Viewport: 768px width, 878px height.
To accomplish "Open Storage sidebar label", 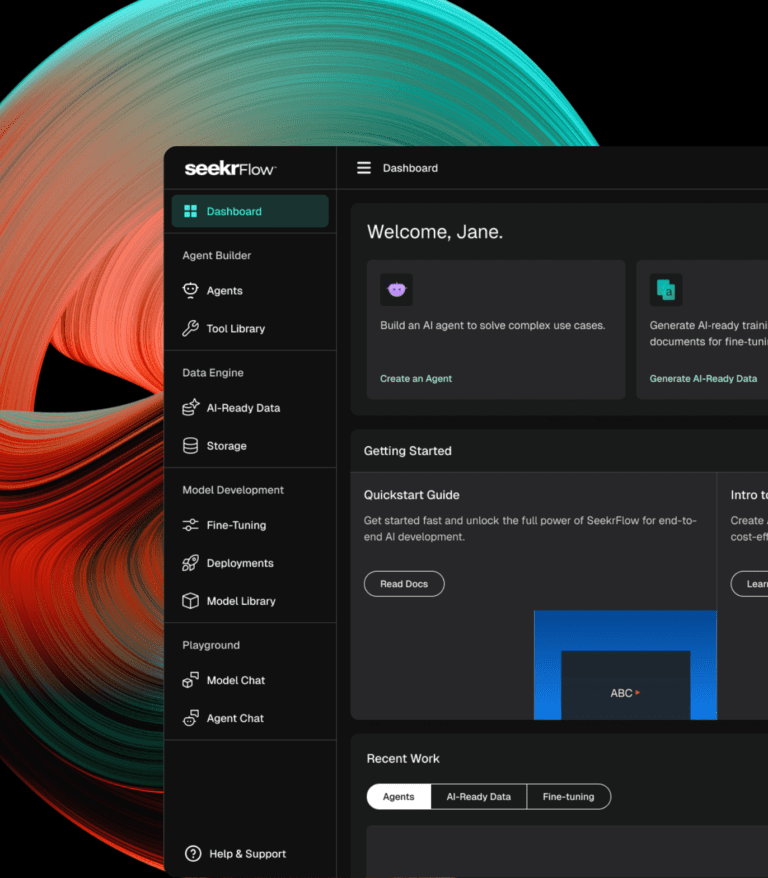I will [227, 446].
